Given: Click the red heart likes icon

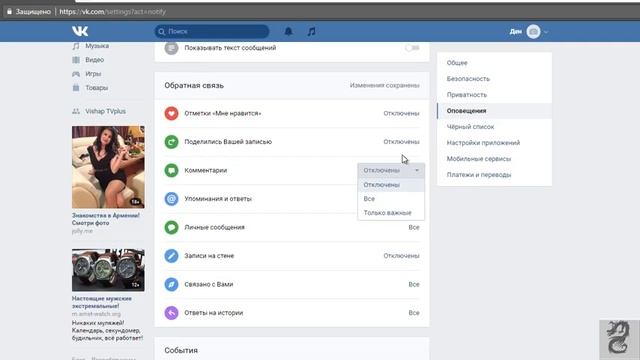Looking at the screenshot, I should click(x=171, y=113).
